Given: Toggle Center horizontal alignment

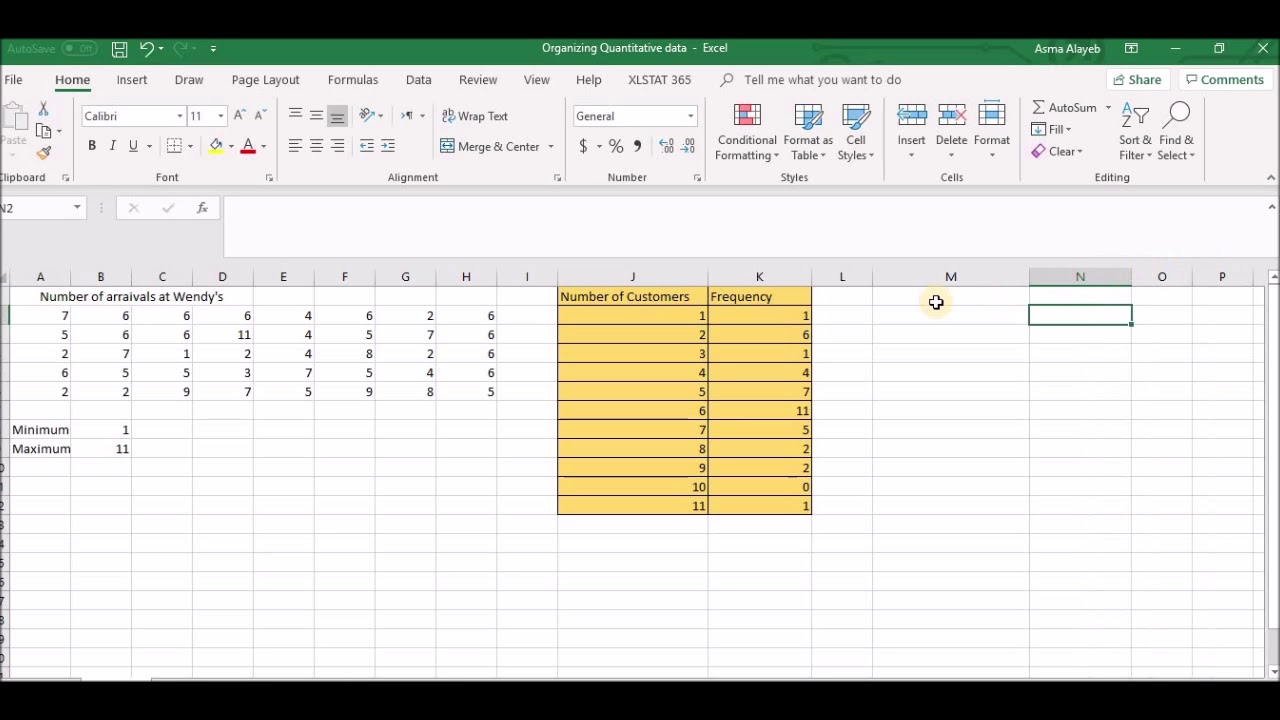Looking at the screenshot, I should tap(316, 146).
